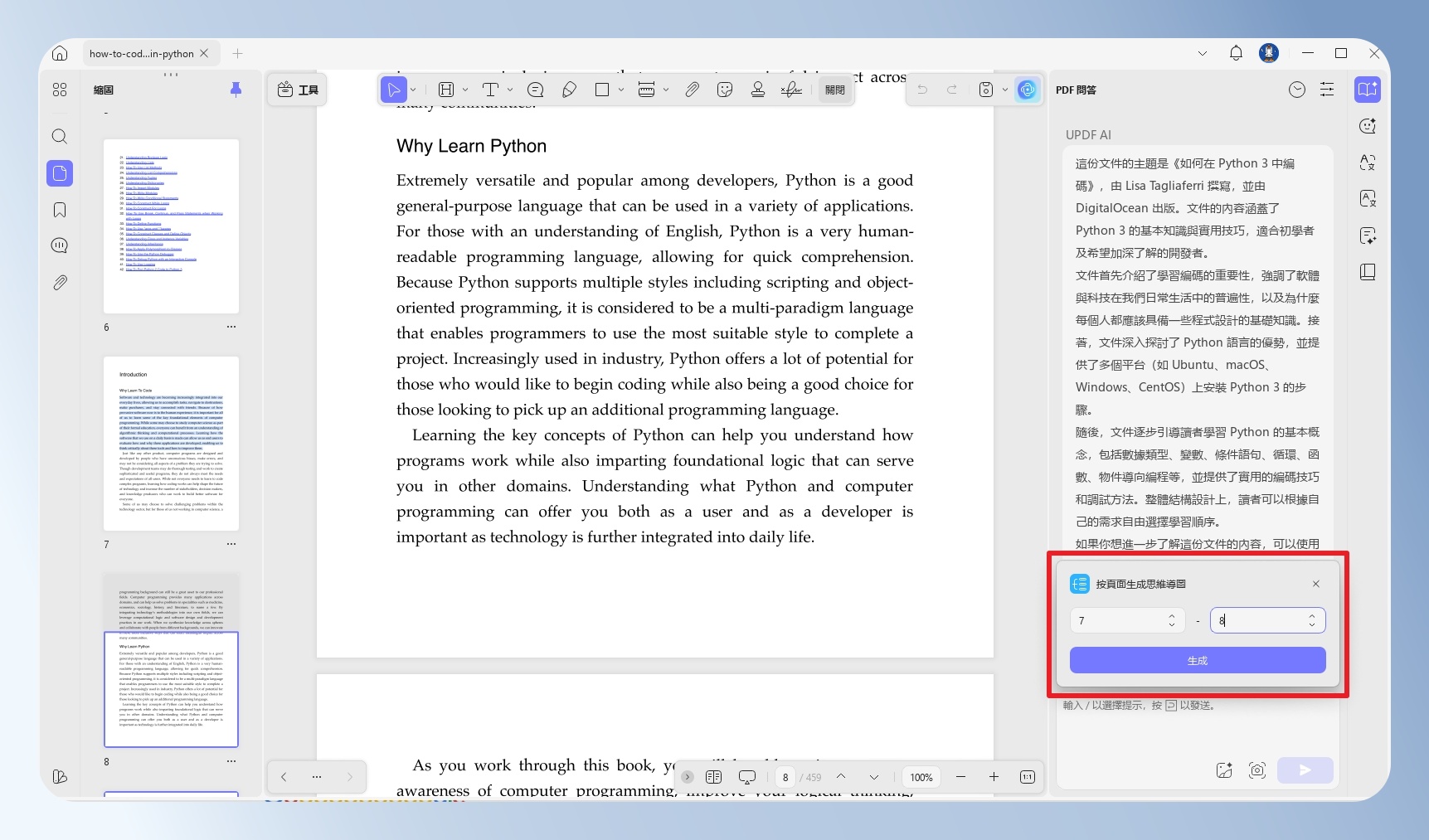1429x840 pixels.
Task: Select the page 7 thumbnail
Action: point(171,444)
